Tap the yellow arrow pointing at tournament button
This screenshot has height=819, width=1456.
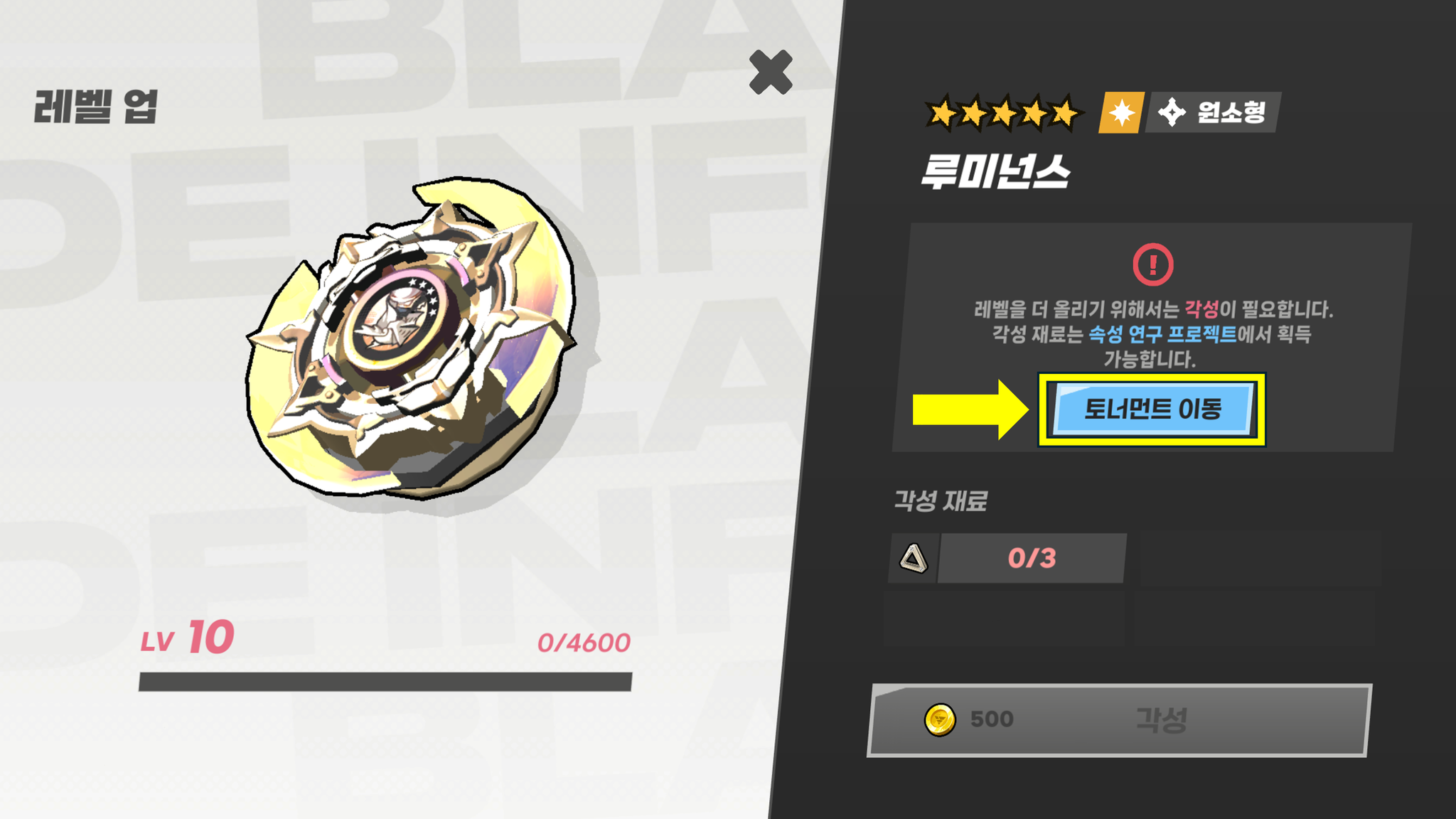coord(970,409)
